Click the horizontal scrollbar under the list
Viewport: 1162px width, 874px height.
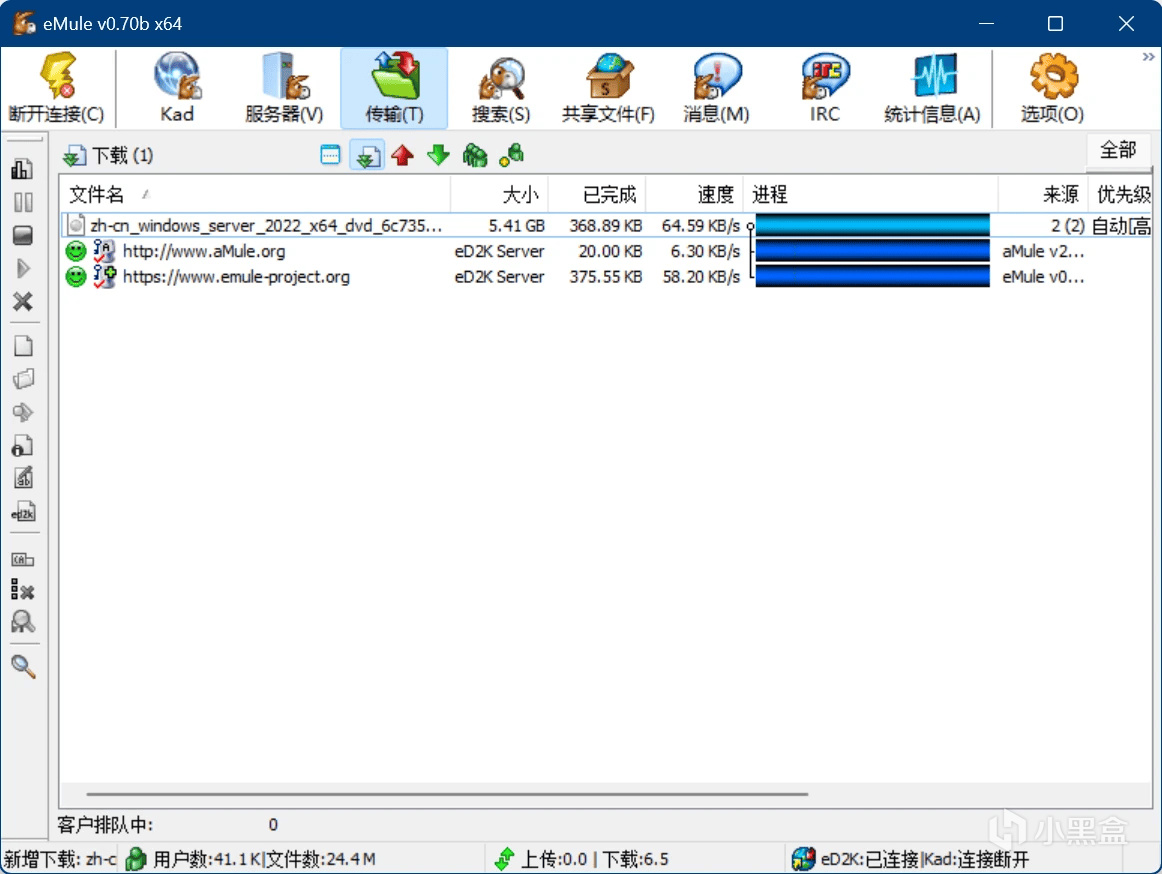pos(447,794)
